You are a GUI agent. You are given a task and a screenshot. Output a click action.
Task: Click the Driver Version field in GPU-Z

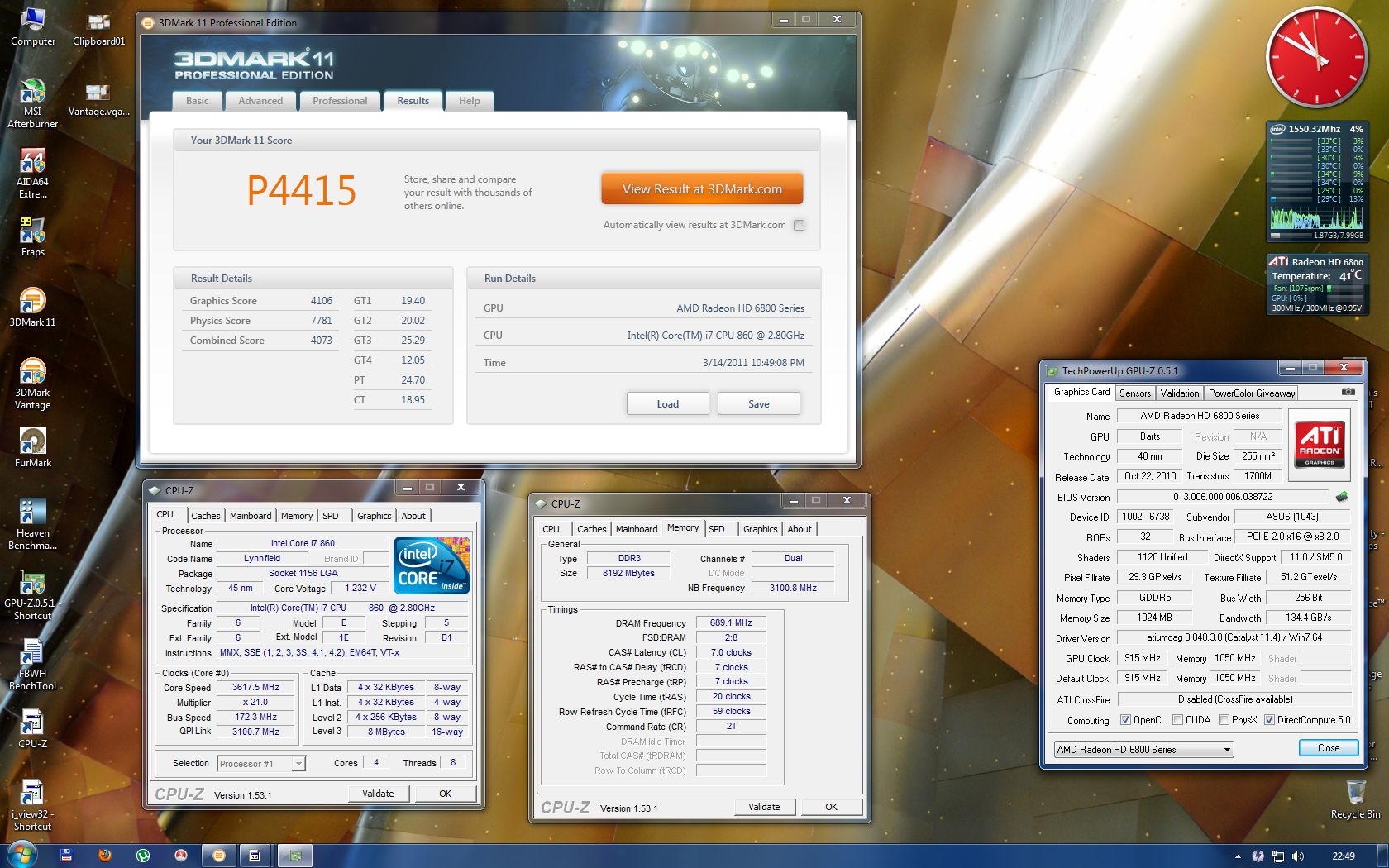point(1234,637)
